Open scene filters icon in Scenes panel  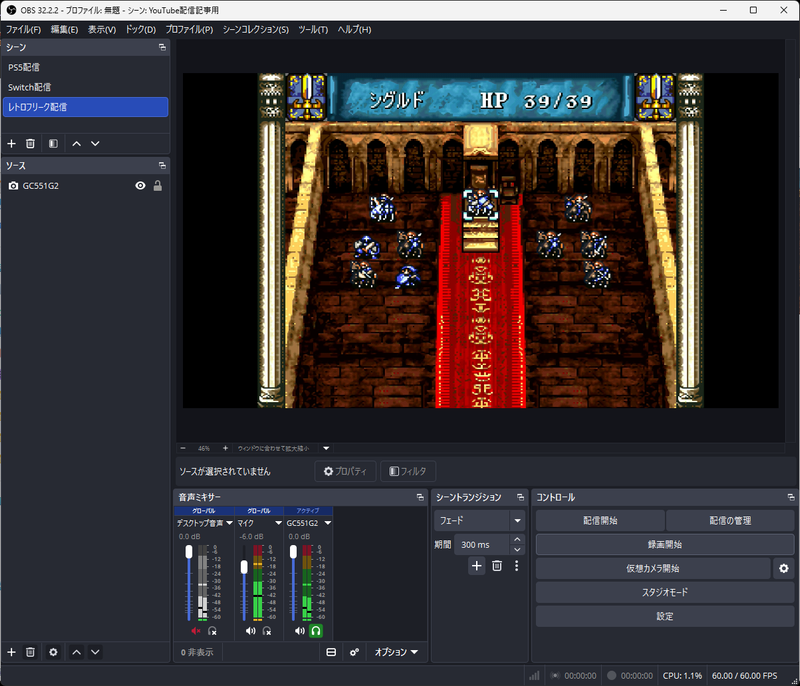[x=53, y=144]
